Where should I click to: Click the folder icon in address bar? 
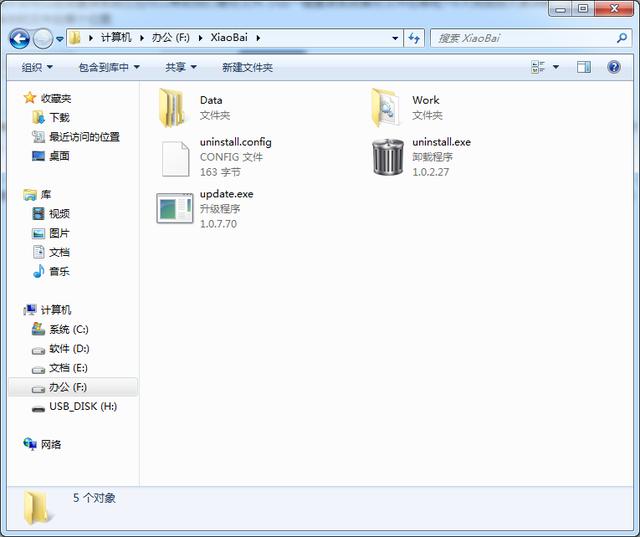pyautogui.click(x=75, y=38)
